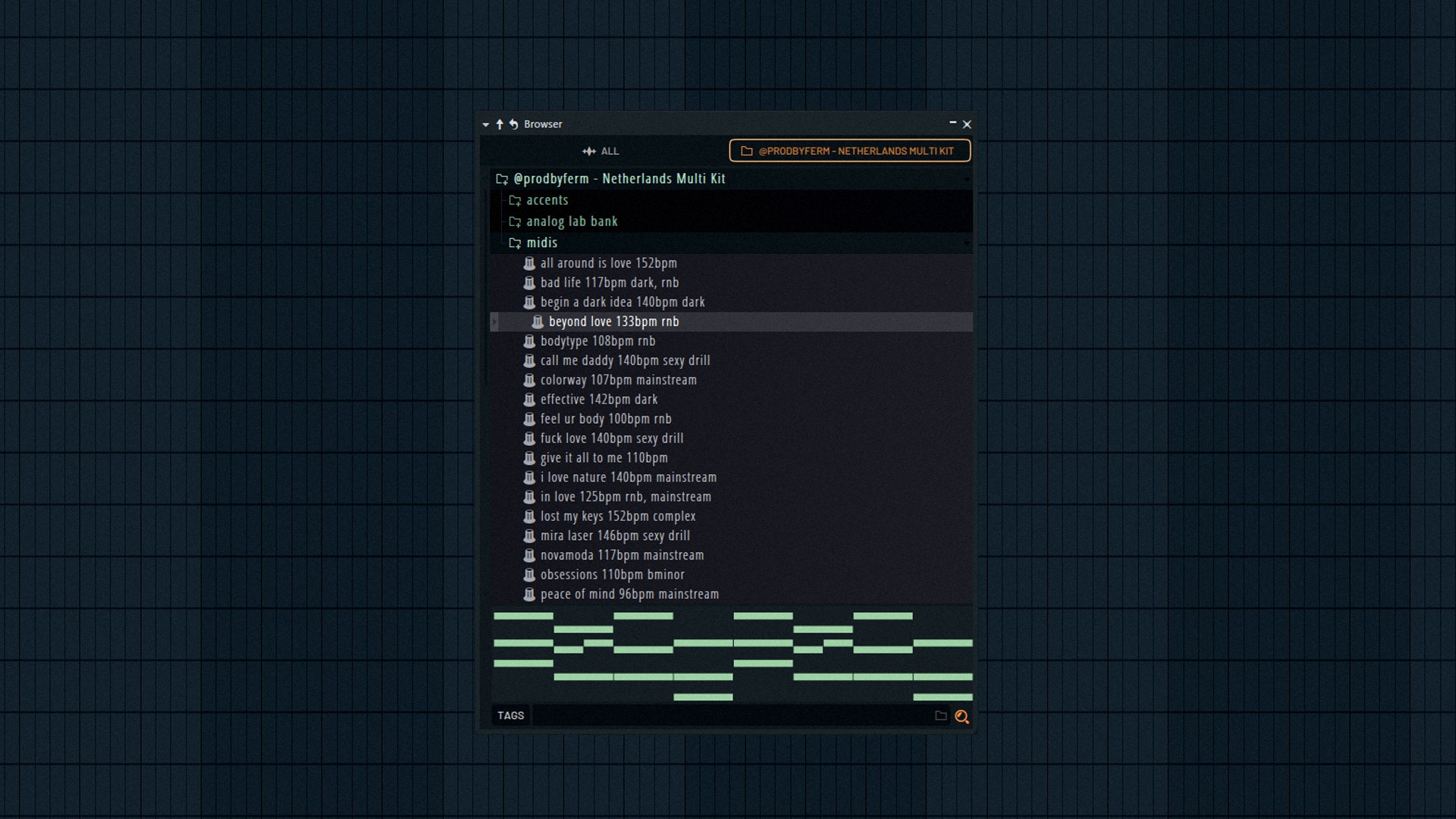The width and height of the screenshot is (1456, 819).
Task: Click the MIDI icon of effective 142bpm dark
Action: pos(529,400)
